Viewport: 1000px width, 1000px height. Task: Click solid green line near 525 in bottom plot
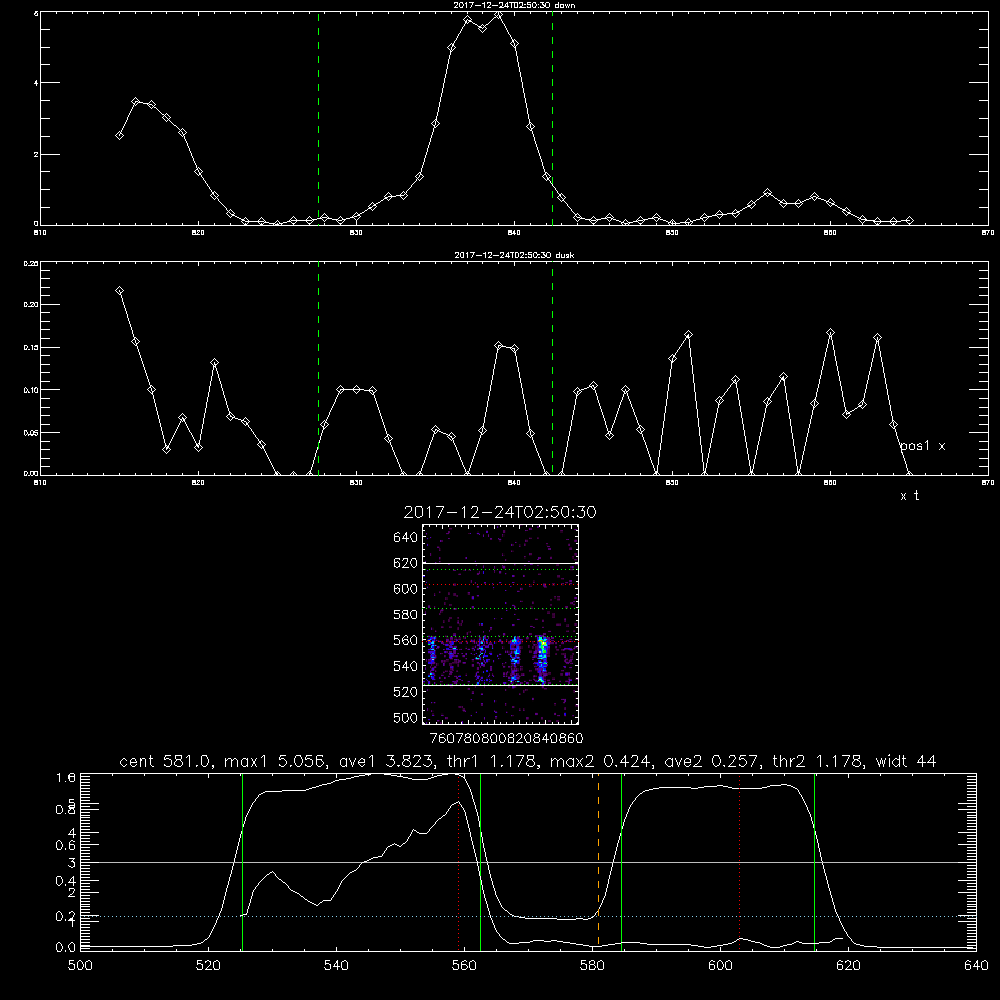pos(242,861)
